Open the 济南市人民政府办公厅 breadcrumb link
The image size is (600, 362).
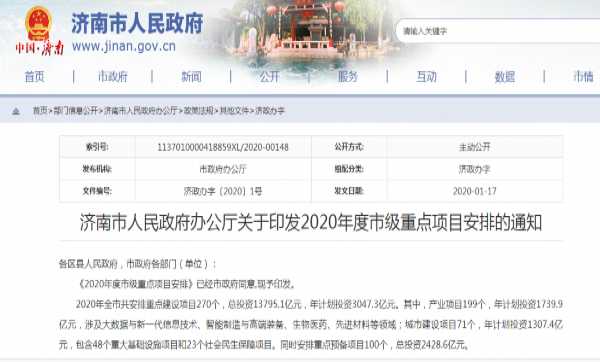pyautogui.click(x=141, y=111)
